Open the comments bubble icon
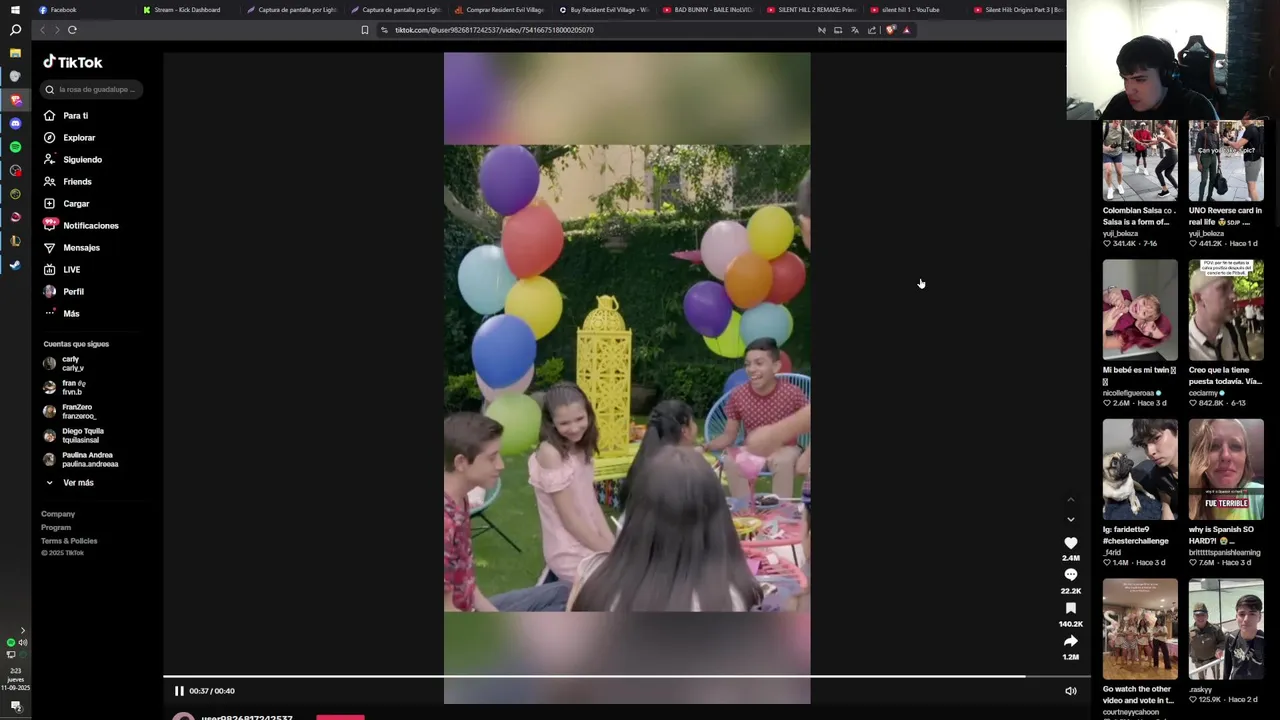 pyautogui.click(x=1070, y=575)
